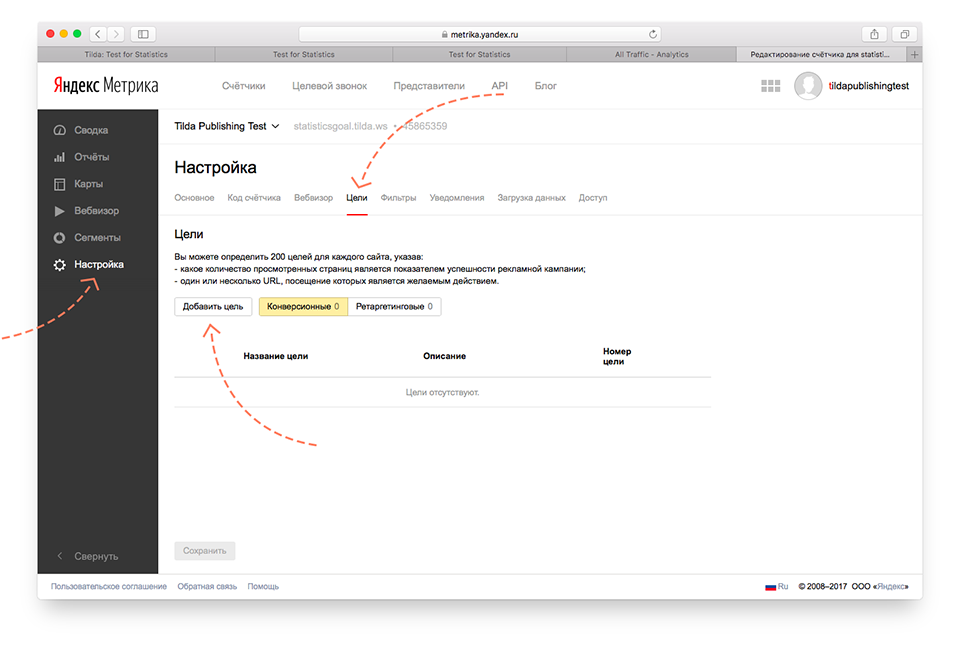The image size is (960, 653).
Task: Click the tildapublishingtest username
Action: pos(869,86)
